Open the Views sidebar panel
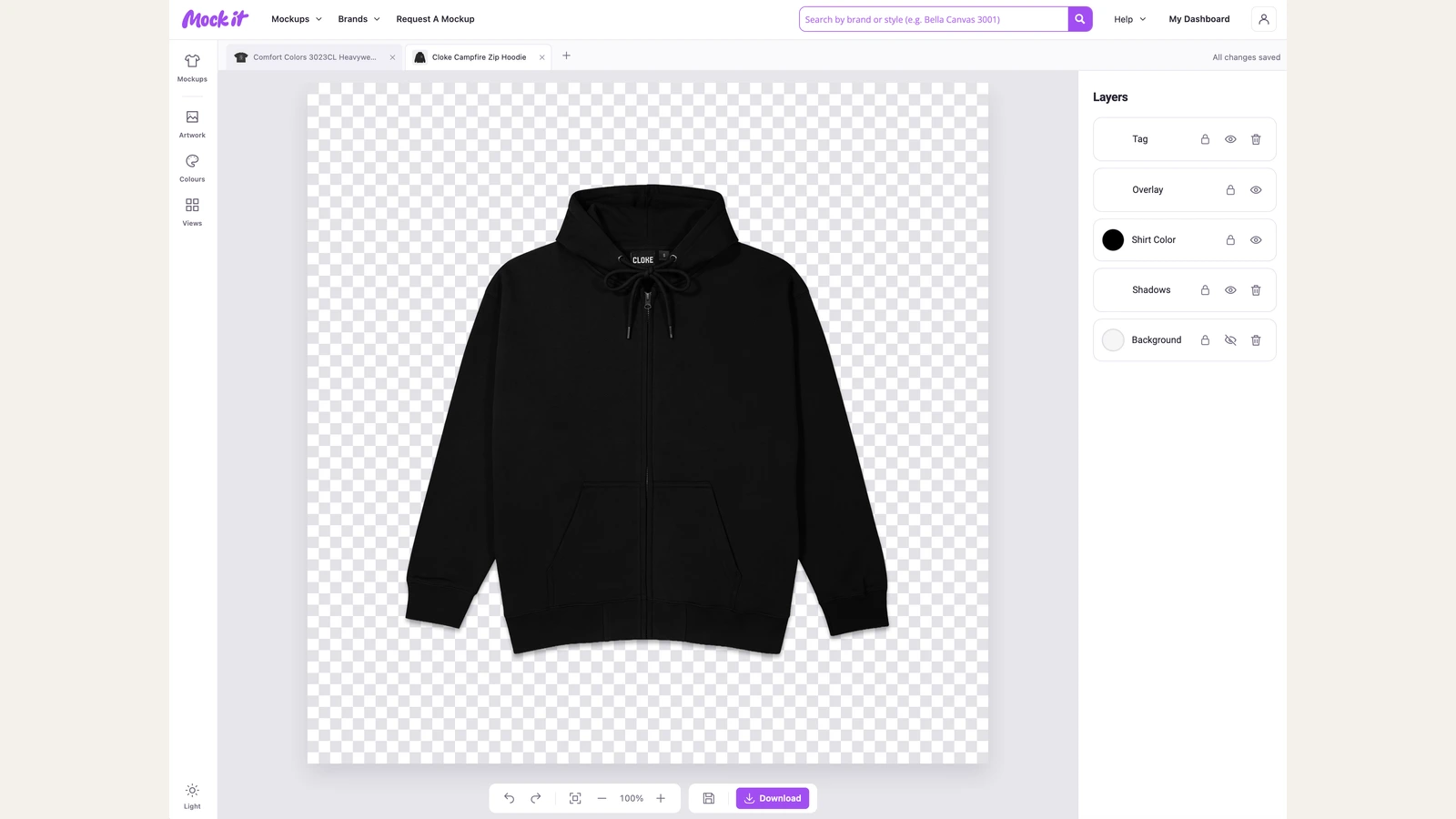Viewport: 1456px width, 819px height. 192,212
